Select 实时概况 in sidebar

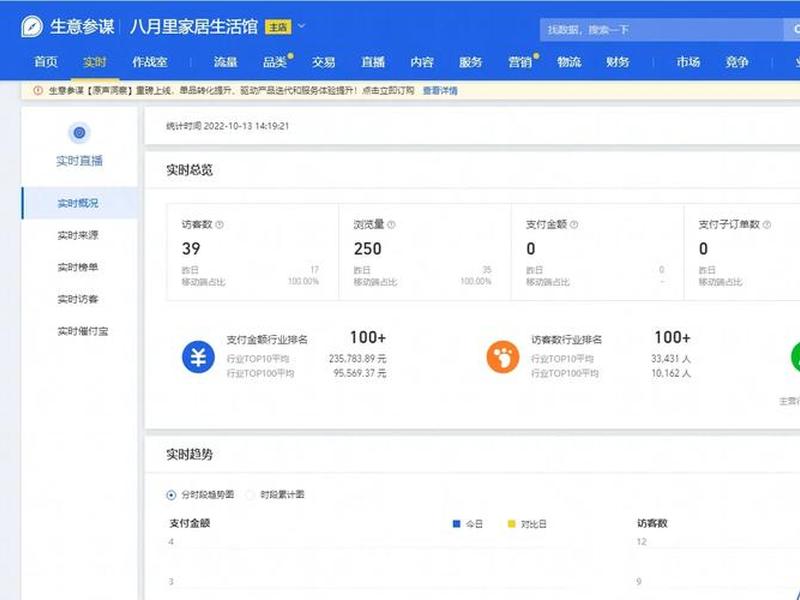click(78, 203)
